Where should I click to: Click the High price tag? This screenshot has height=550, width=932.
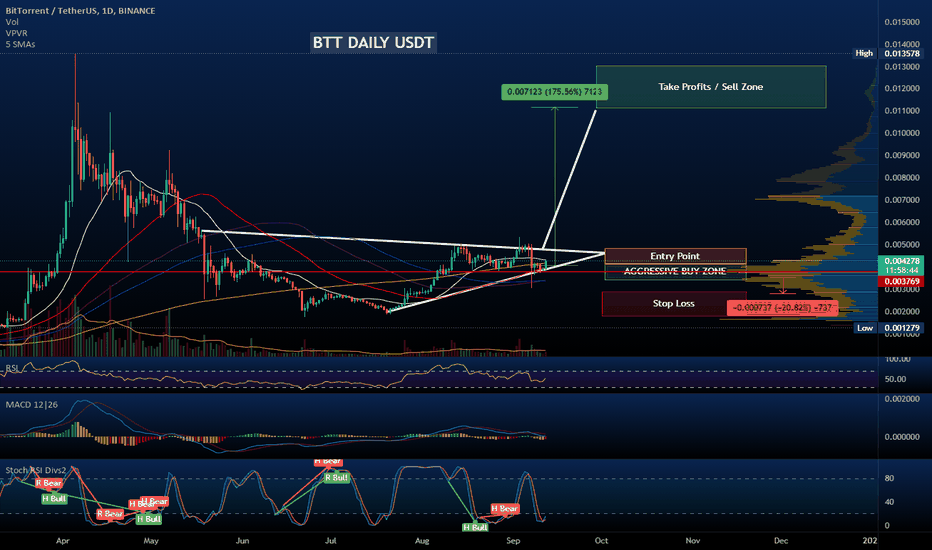864,54
